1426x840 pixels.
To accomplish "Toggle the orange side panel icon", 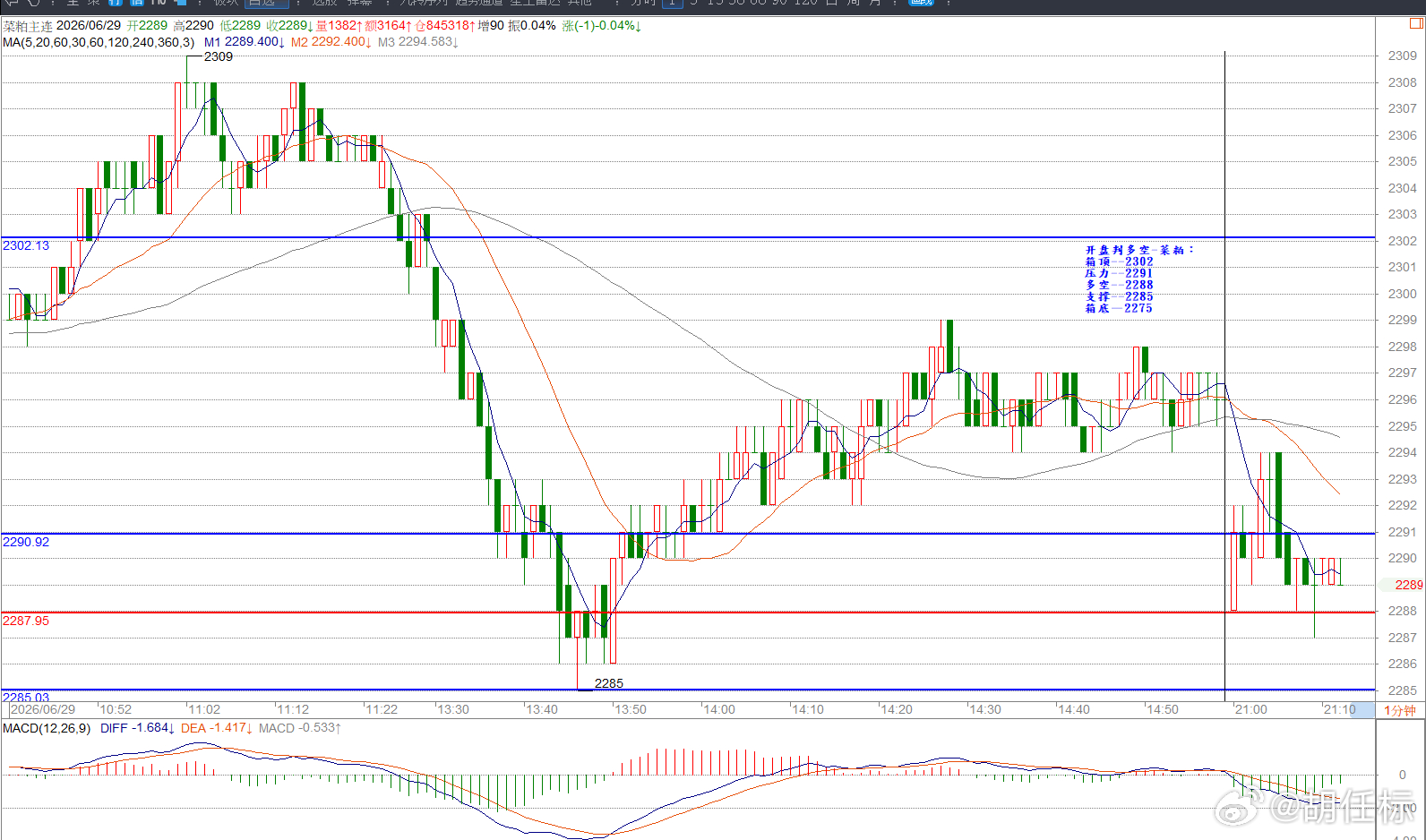I will point(1416,24).
